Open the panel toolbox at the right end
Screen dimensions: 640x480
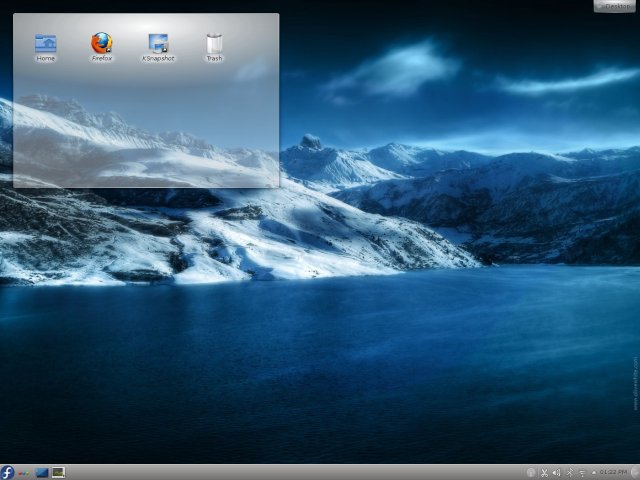click(636, 473)
